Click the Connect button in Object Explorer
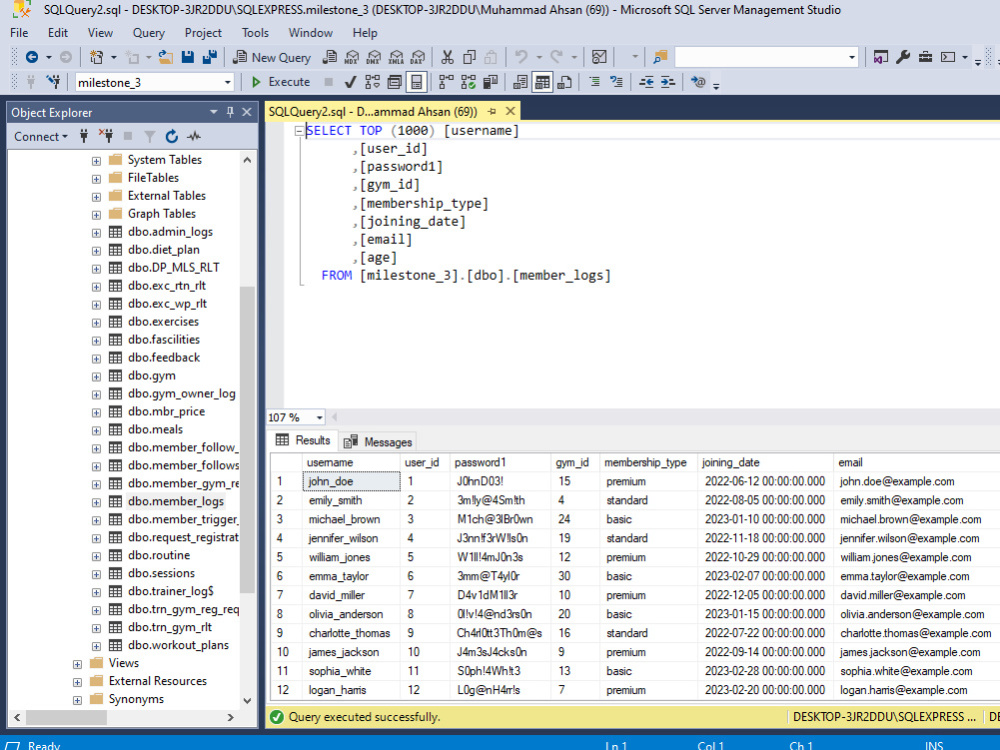The height and width of the screenshot is (750, 1000). coord(38,136)
